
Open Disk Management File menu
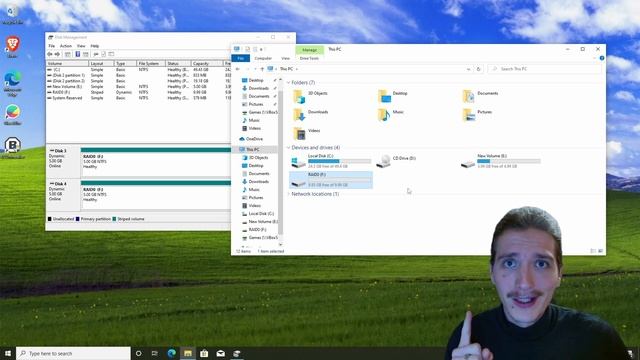click(51, 46)
